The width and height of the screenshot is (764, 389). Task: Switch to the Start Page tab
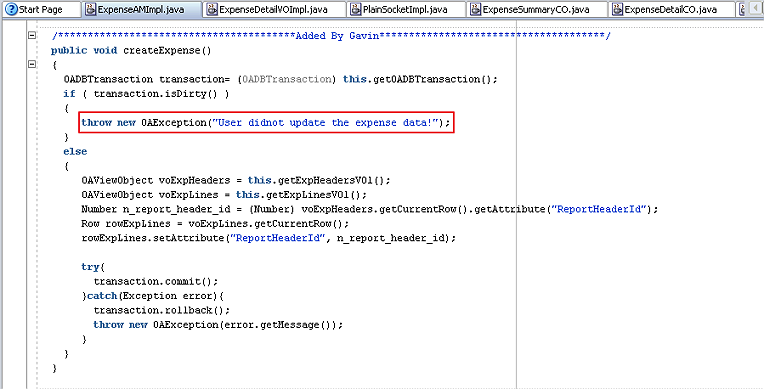(41, 9)
